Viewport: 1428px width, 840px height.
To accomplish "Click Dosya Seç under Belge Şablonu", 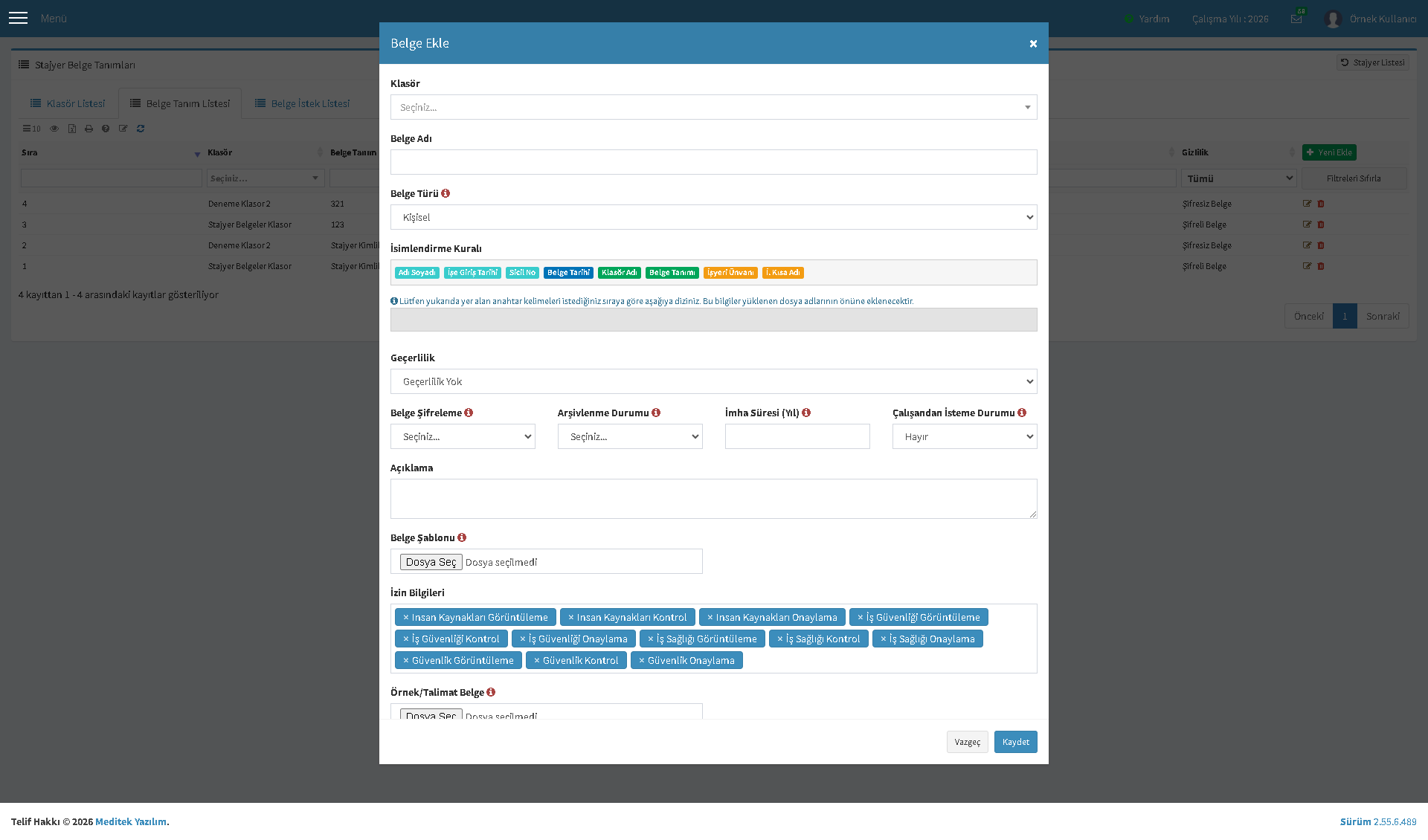I will 431,562.
